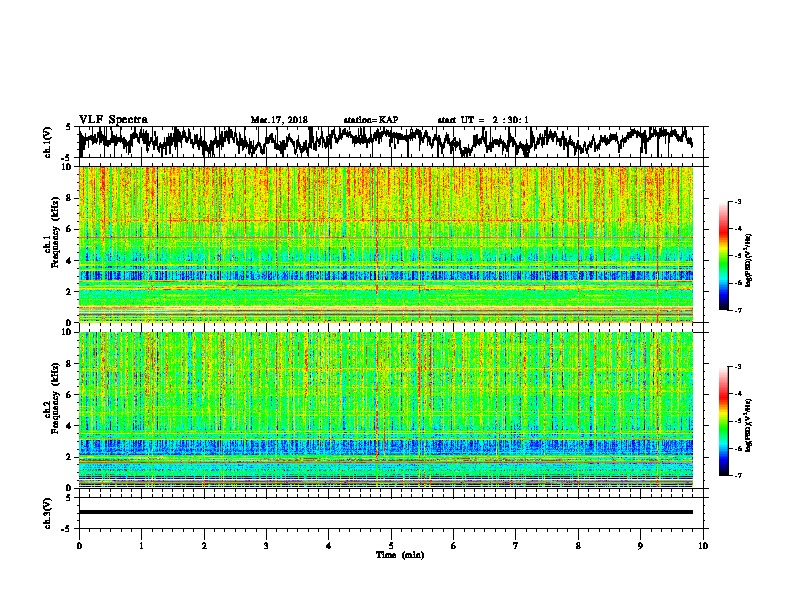Viewport: 792px width, 612px height.
Task: Click the "1" tick on Time axis
Action: coord(141,546)
